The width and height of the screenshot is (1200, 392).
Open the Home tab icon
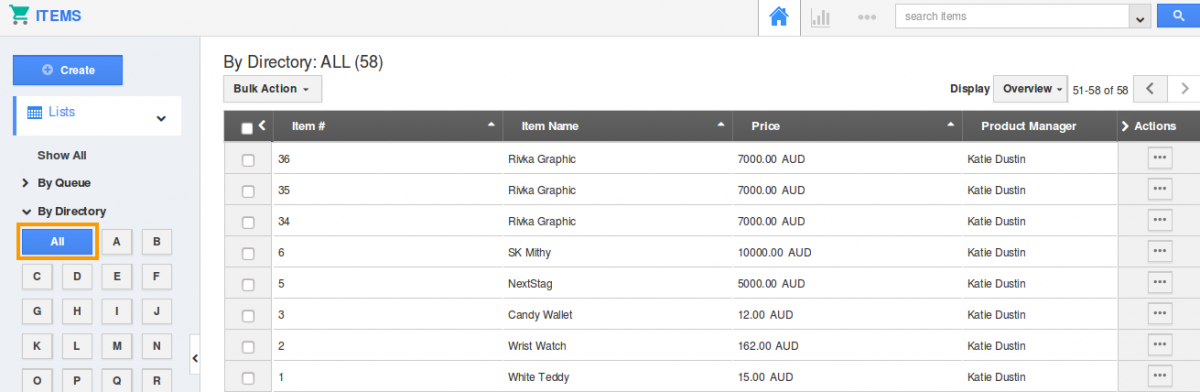(x=779, y=17)
